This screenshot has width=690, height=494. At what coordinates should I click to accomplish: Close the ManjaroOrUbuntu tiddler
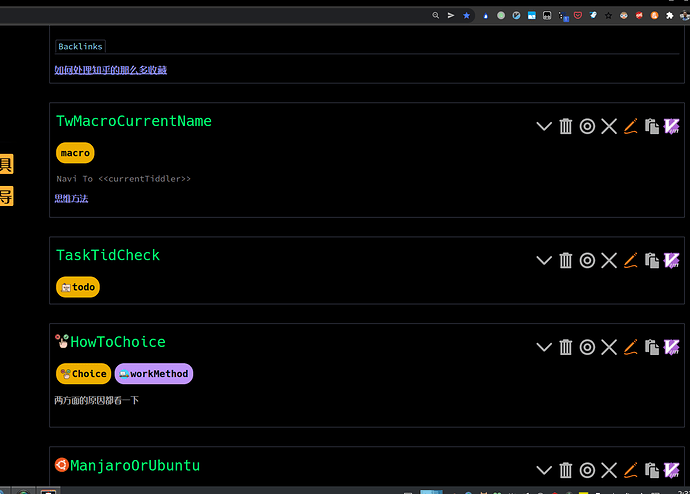click(x=609, y=470)
